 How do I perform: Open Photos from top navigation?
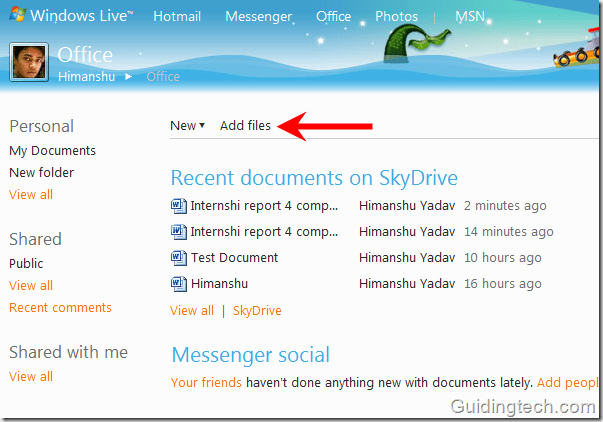click(396, 16)
